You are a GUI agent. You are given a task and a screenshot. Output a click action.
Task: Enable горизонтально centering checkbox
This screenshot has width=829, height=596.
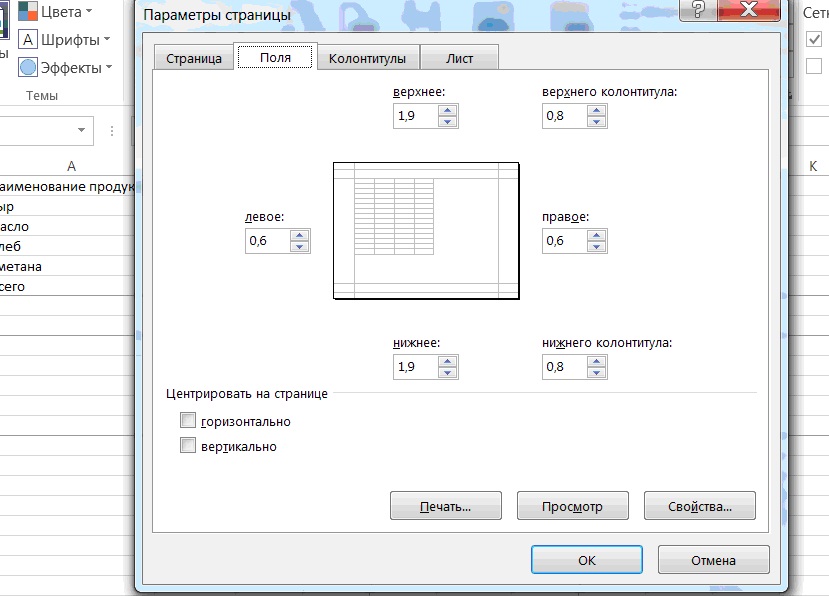click(188, 420)
